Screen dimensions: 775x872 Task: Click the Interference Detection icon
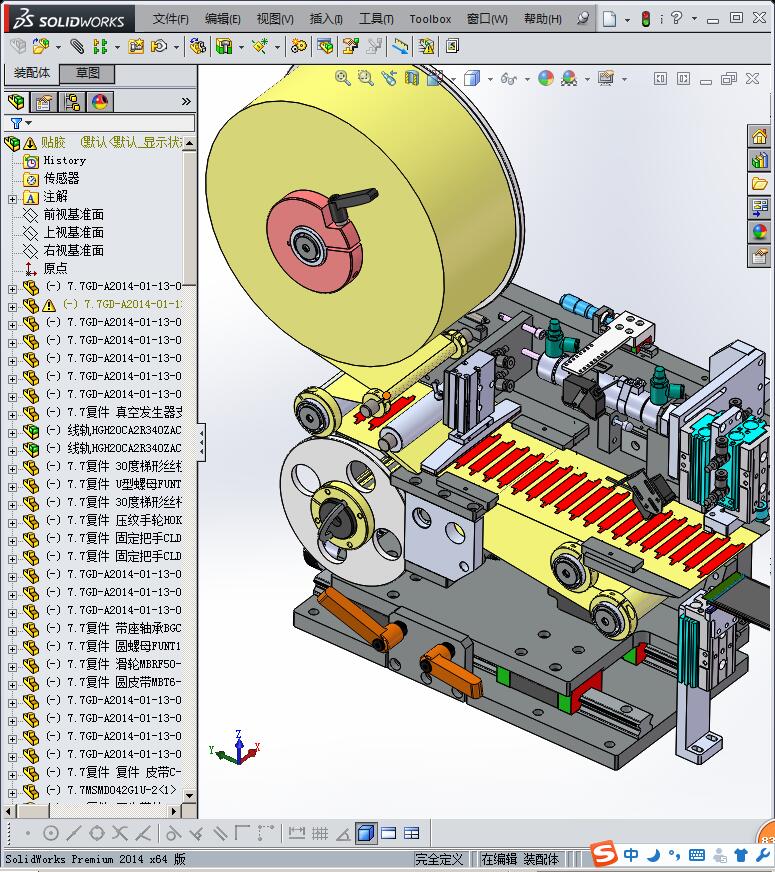[399, 47]
